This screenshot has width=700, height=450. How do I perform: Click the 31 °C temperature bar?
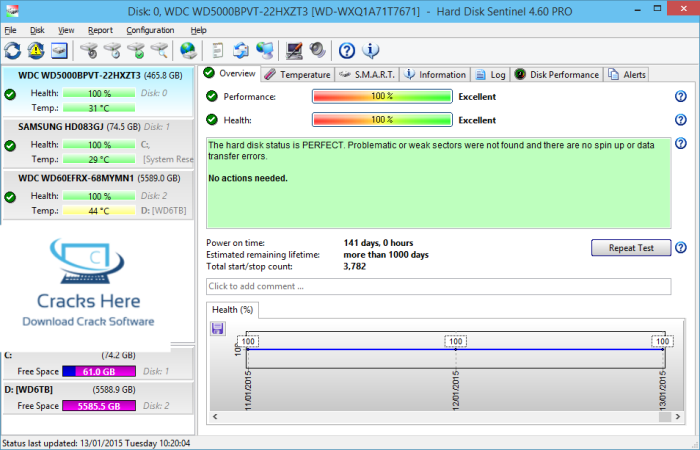coord(99,108)
